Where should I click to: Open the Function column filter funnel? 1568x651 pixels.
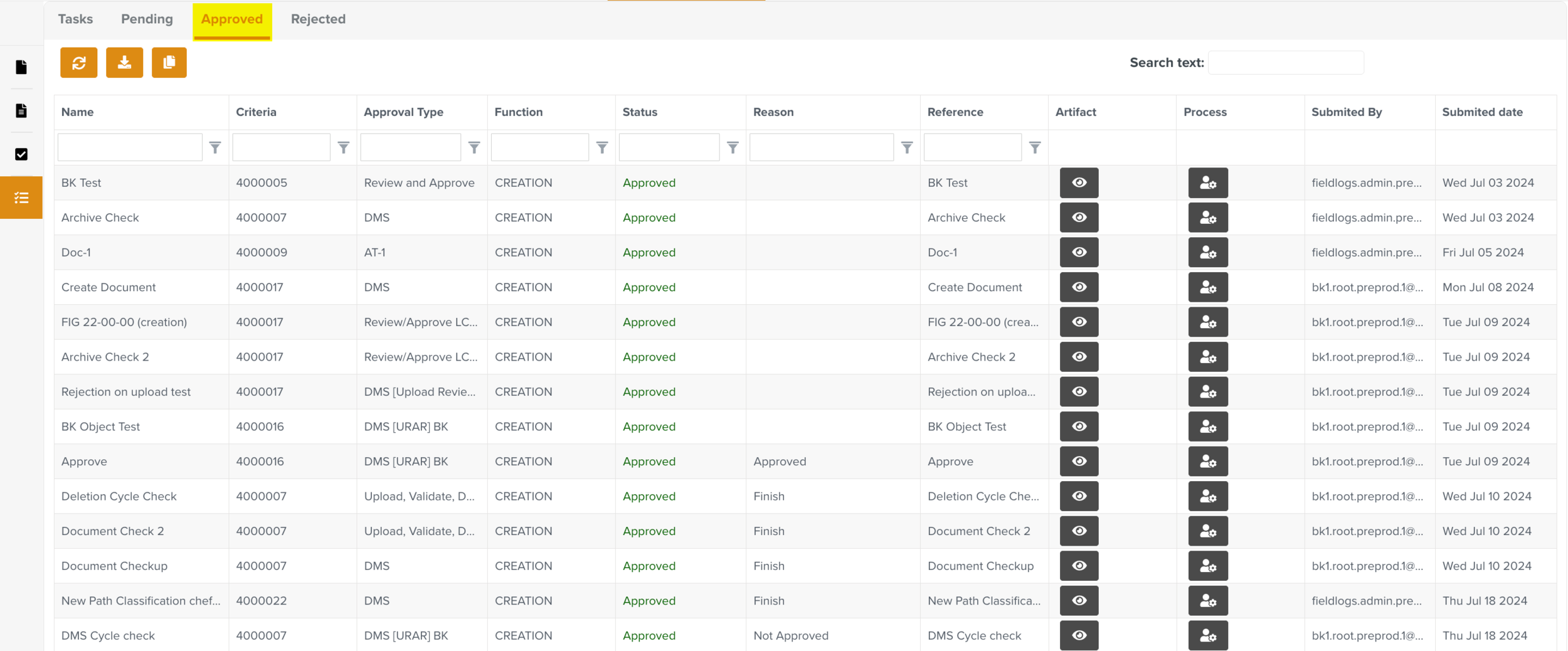(602, 147)
